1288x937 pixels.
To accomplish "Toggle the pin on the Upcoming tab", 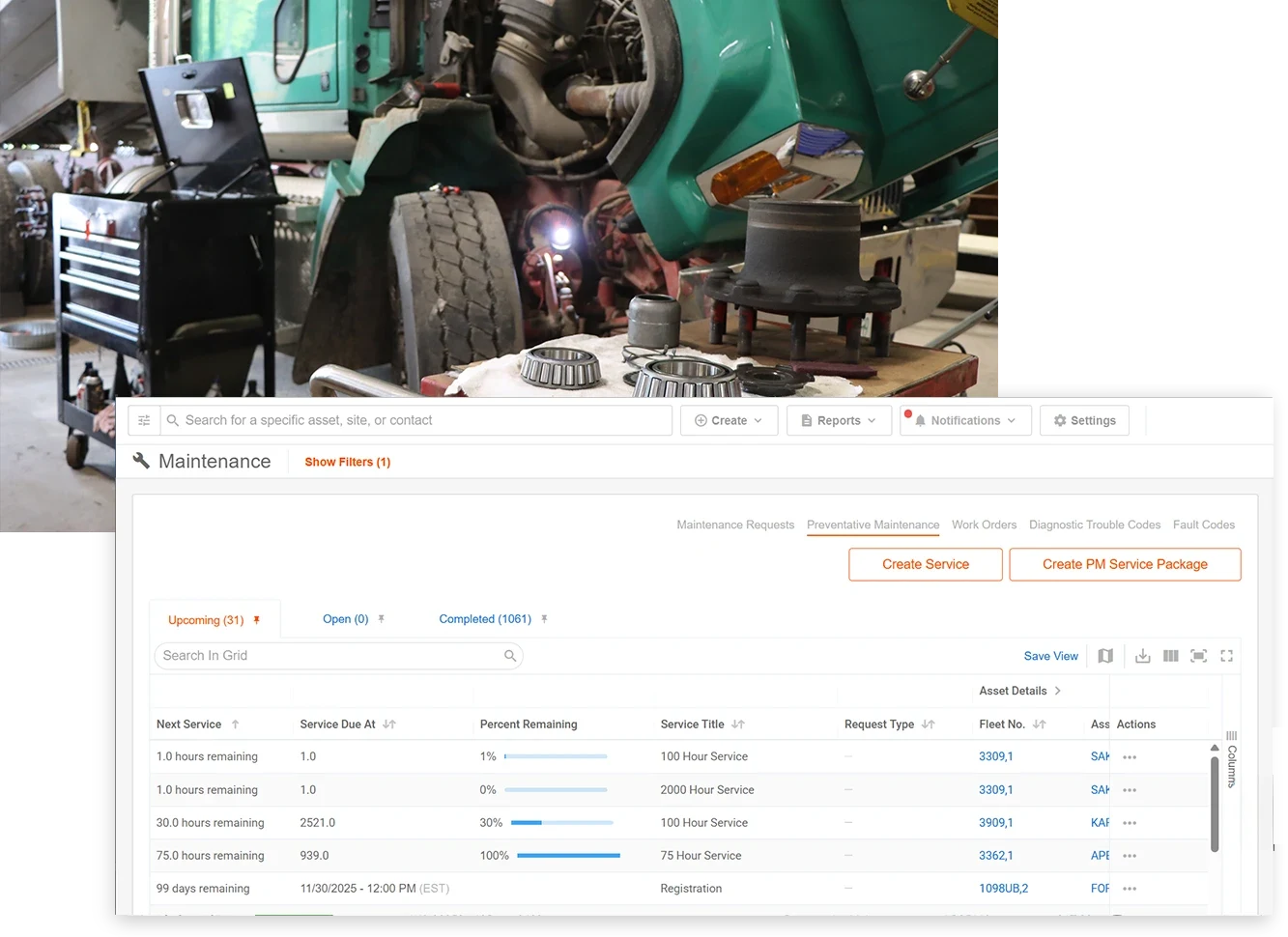I will coord(255,619).
